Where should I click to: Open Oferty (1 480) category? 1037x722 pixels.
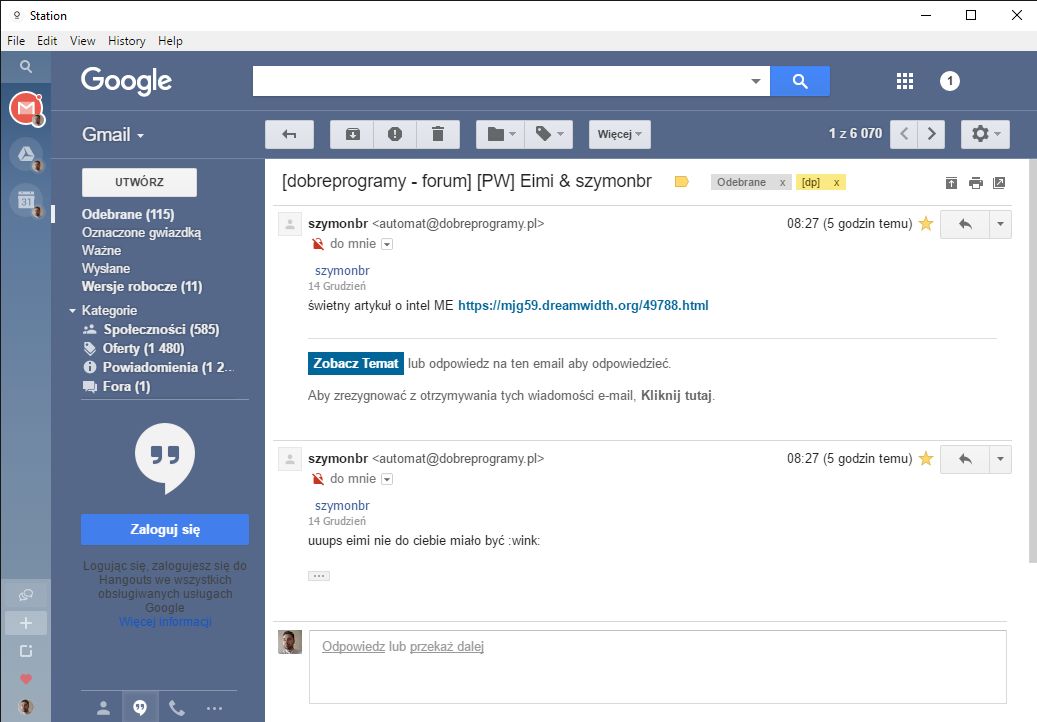click(x=144, y=348)
